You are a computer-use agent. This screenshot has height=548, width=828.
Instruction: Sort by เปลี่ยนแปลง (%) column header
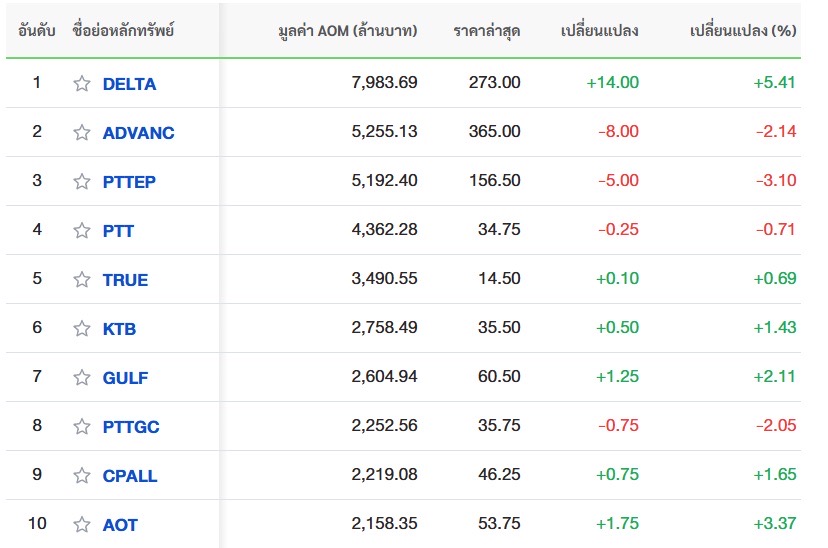click(742, 30)
